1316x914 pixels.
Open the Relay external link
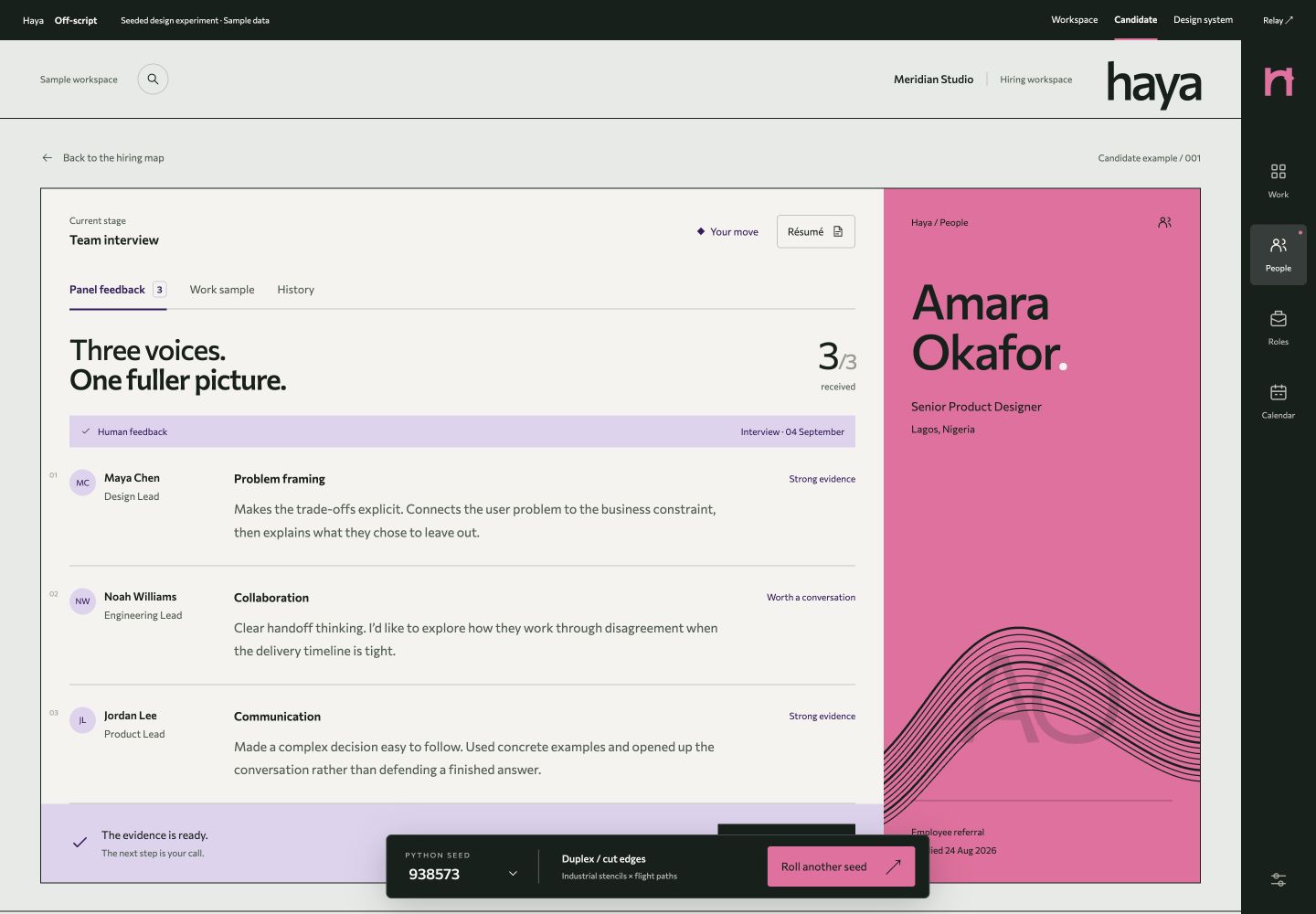[x=1278, y=20]
